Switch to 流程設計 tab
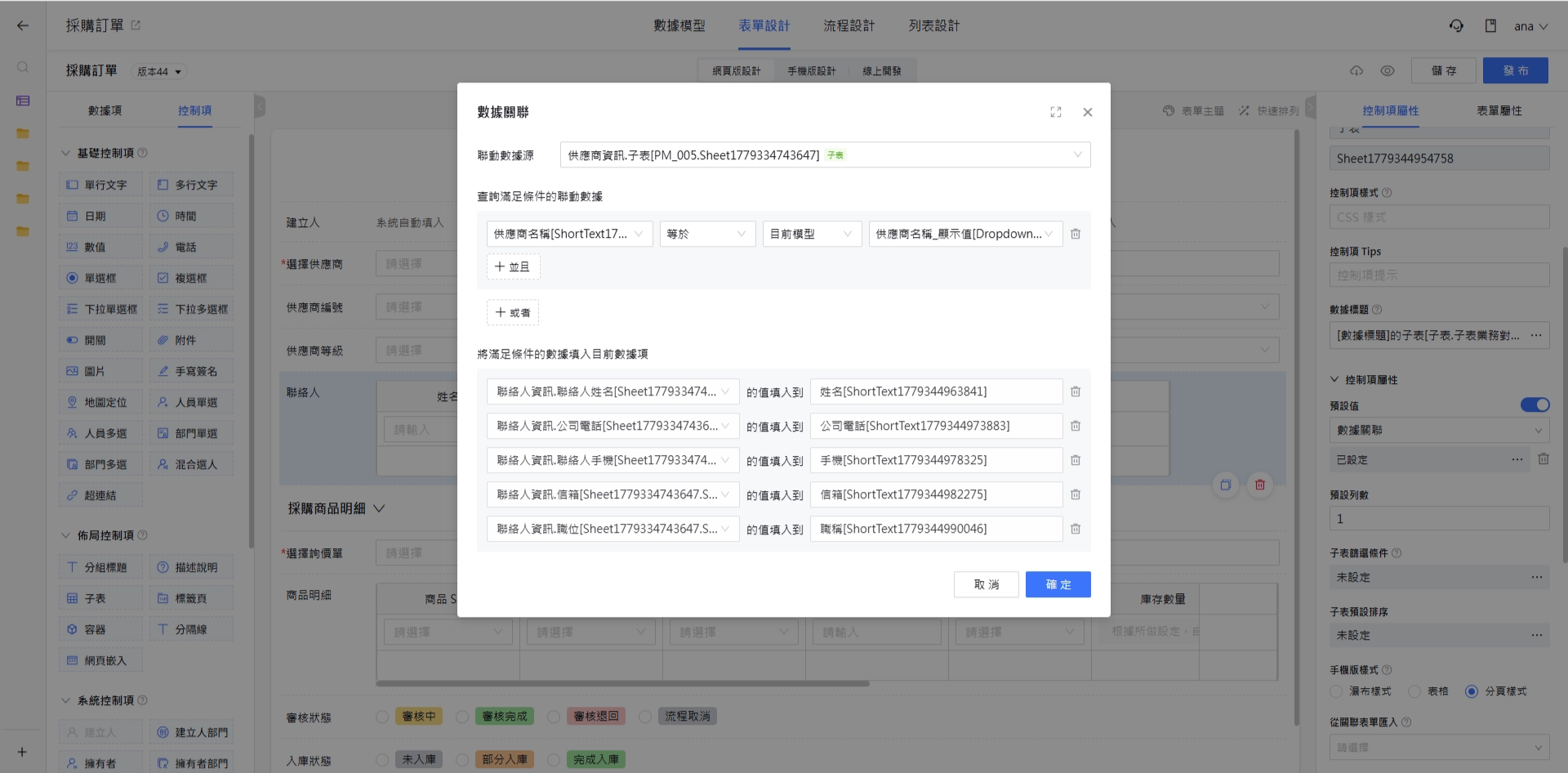Screen dimensions: 1568x773 coord(849,25)
